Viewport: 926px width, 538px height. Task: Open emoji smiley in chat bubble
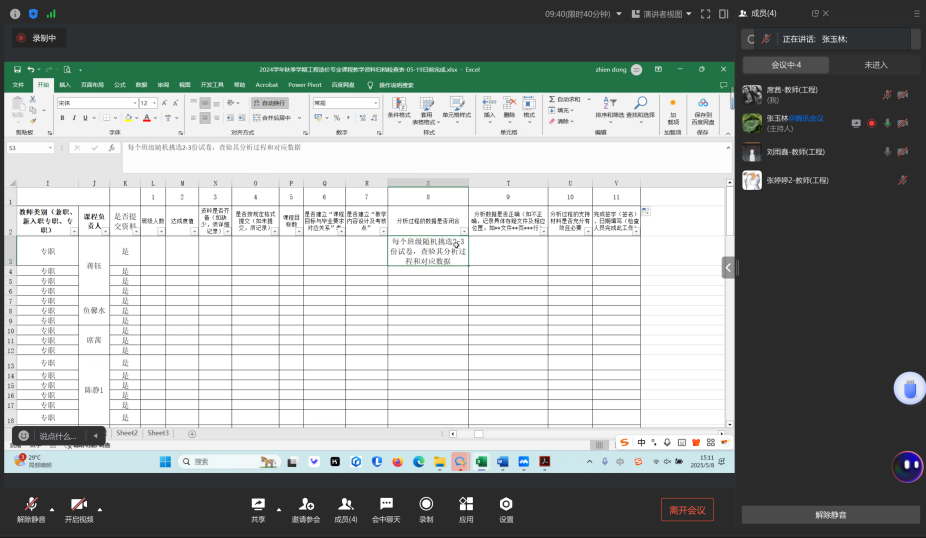[x=24, y=436]
